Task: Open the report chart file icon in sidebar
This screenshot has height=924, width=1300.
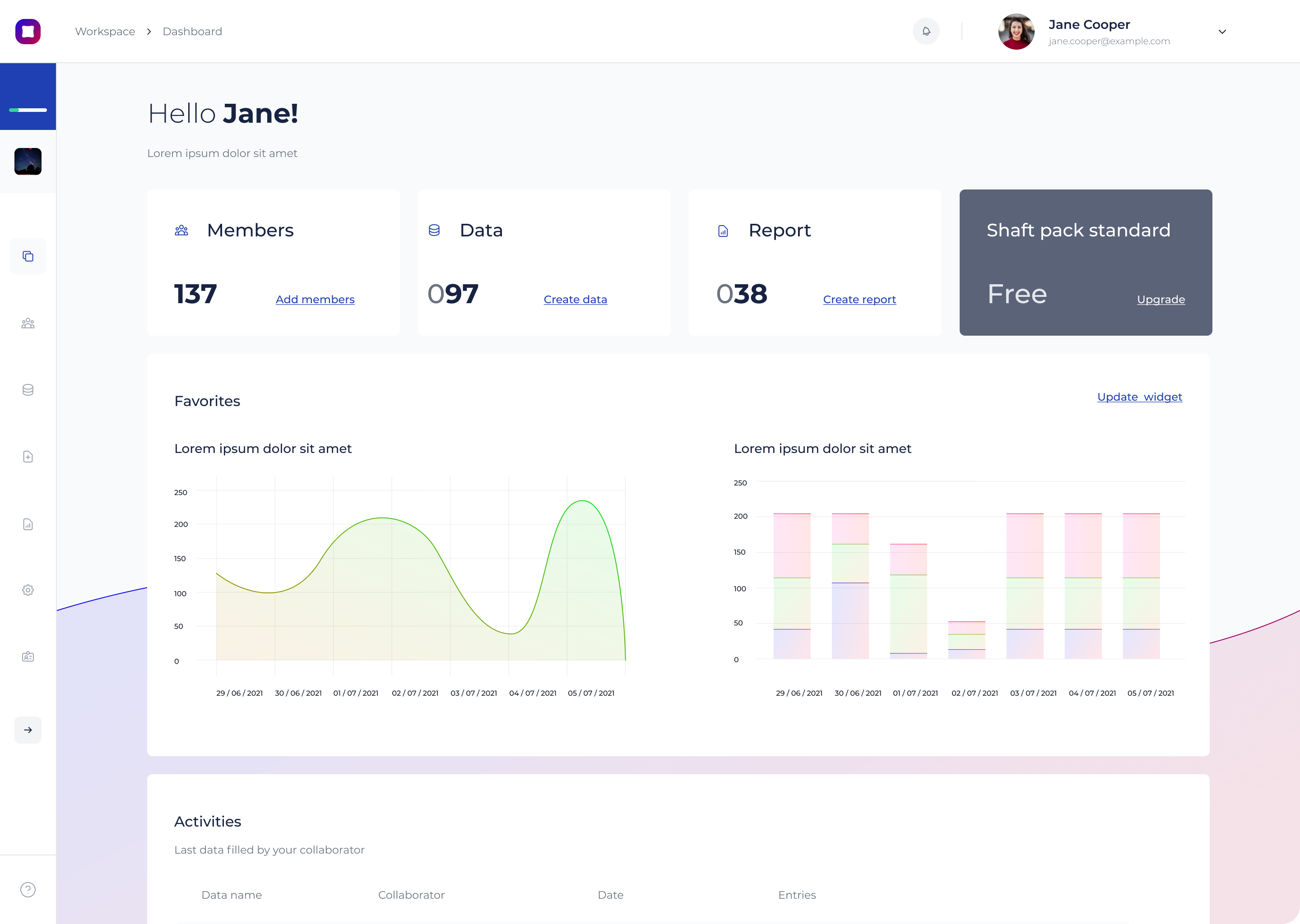Action: coord(28,524)
